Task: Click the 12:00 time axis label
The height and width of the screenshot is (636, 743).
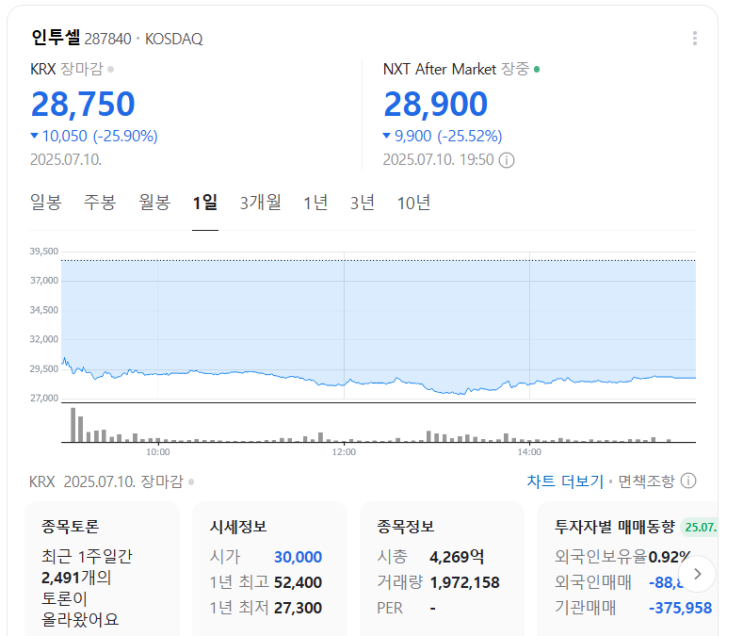Action: 344,452
